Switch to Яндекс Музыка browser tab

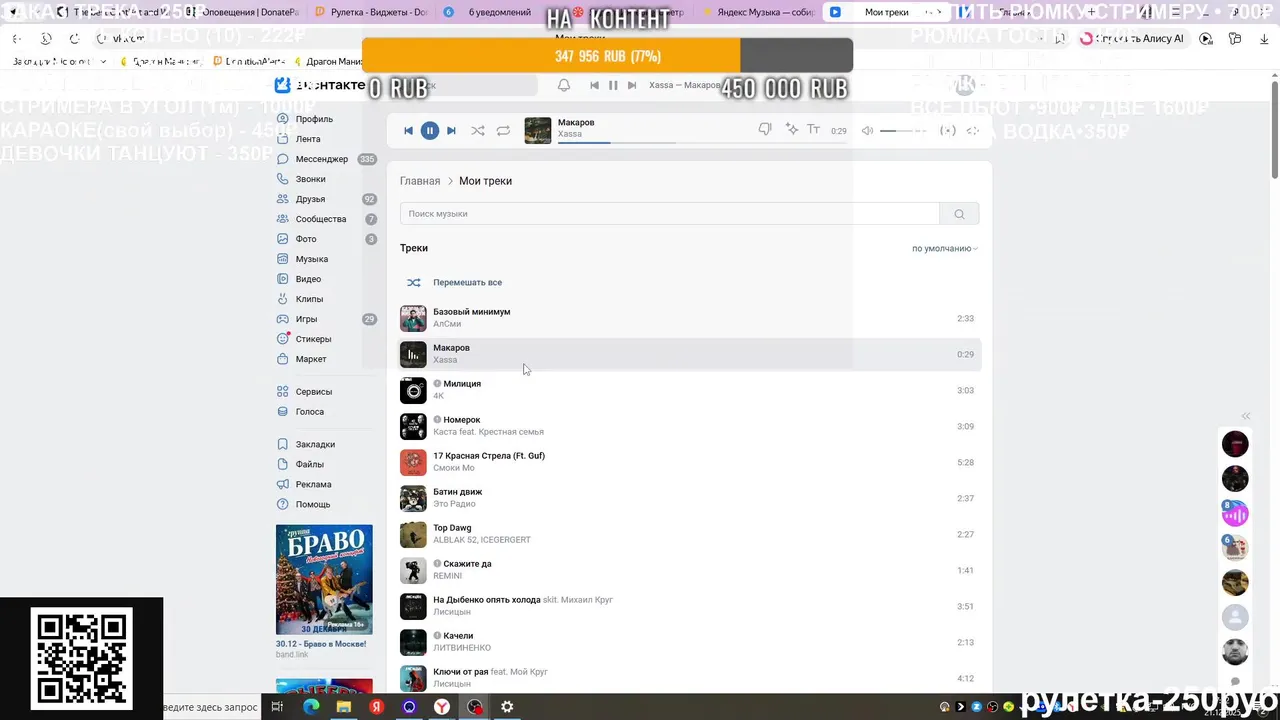tap(757, 12)
